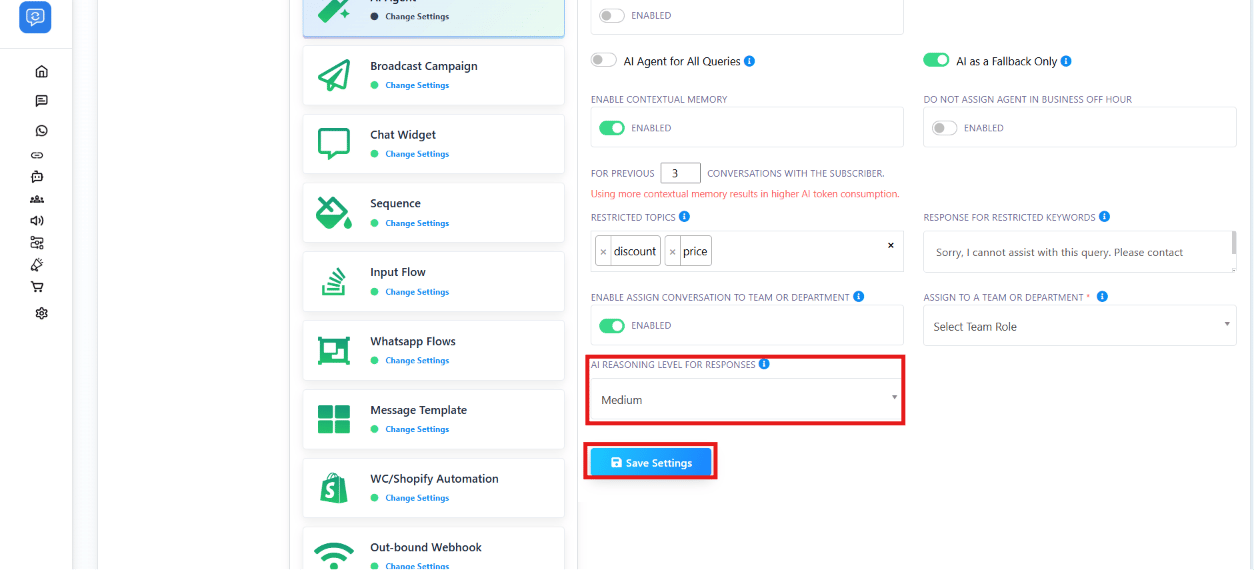Select the Whatsapp Flows title
Viewport: 1254px width, 570px height.
(x=413, y=341)
